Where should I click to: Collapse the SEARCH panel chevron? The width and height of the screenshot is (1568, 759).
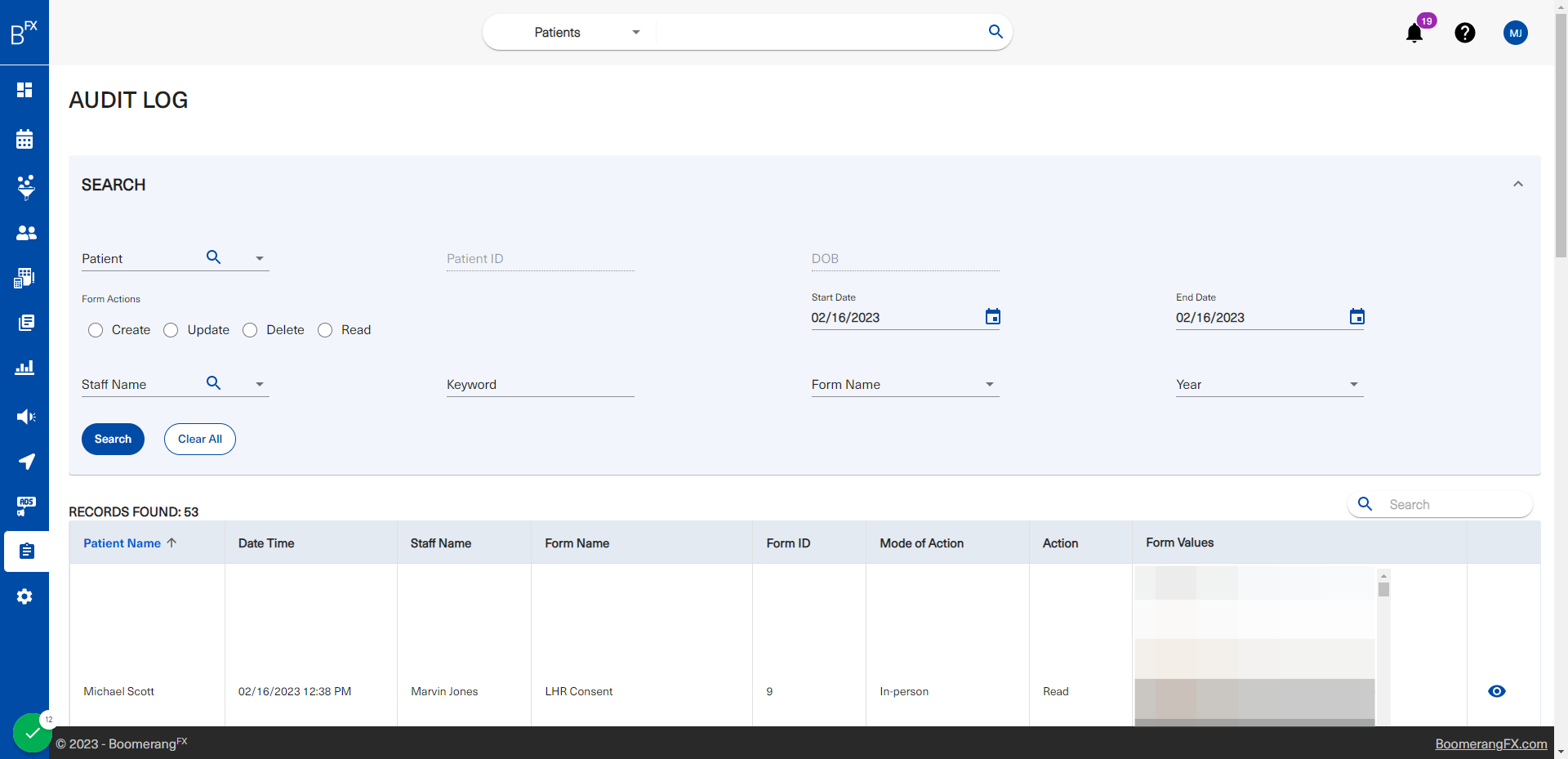coord(1518,185)
